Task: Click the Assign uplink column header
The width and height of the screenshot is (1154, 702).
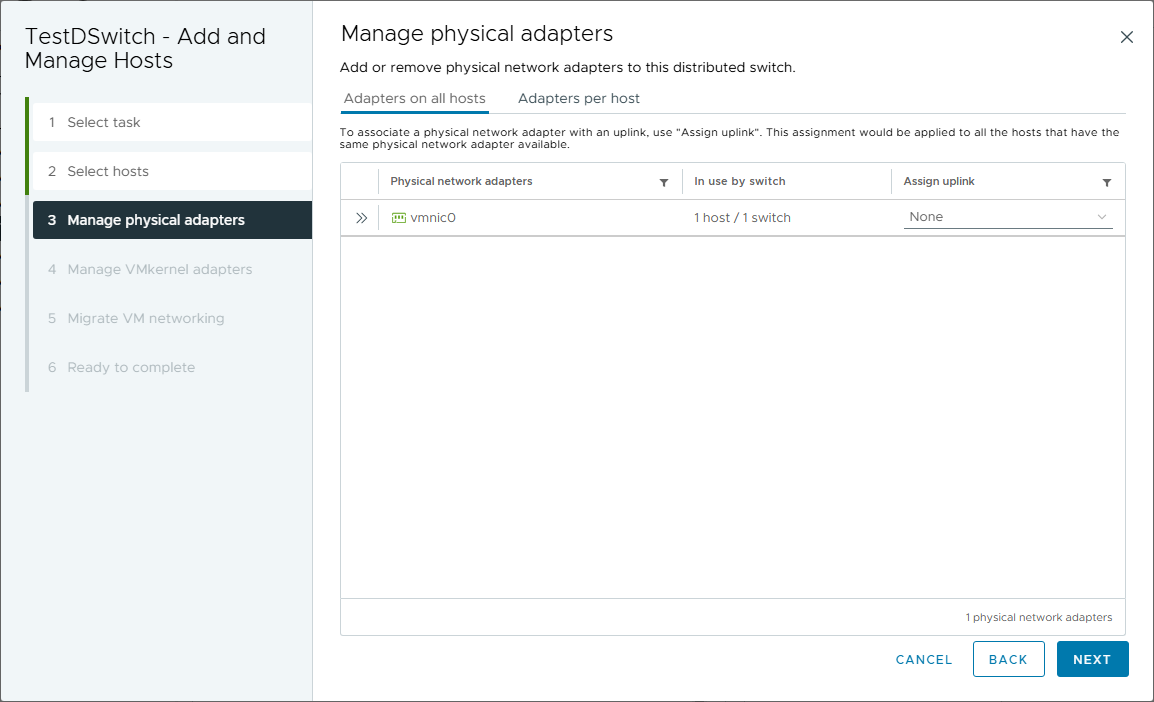Action: pyautogui.click(x=939, y=182)
